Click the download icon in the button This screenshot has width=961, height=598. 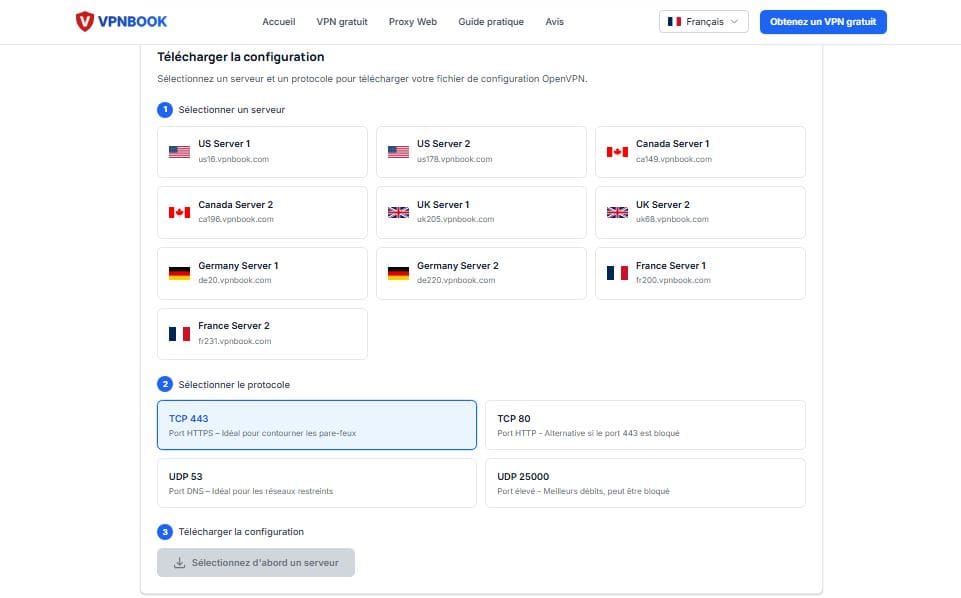180,562
